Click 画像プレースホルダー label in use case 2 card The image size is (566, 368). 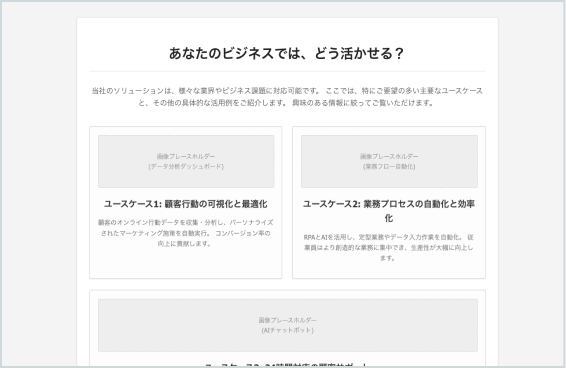tap(389, 156)
